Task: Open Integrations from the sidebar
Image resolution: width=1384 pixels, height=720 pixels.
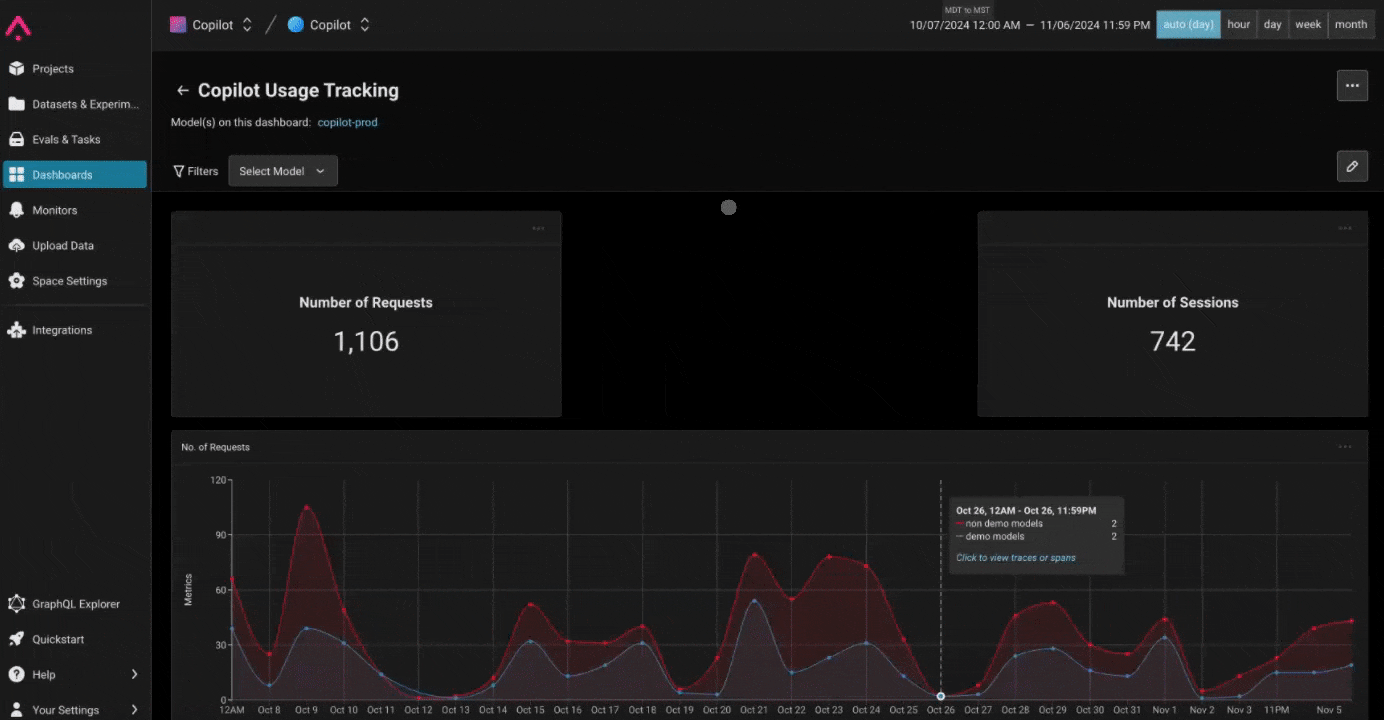Action: pos(75,330)
